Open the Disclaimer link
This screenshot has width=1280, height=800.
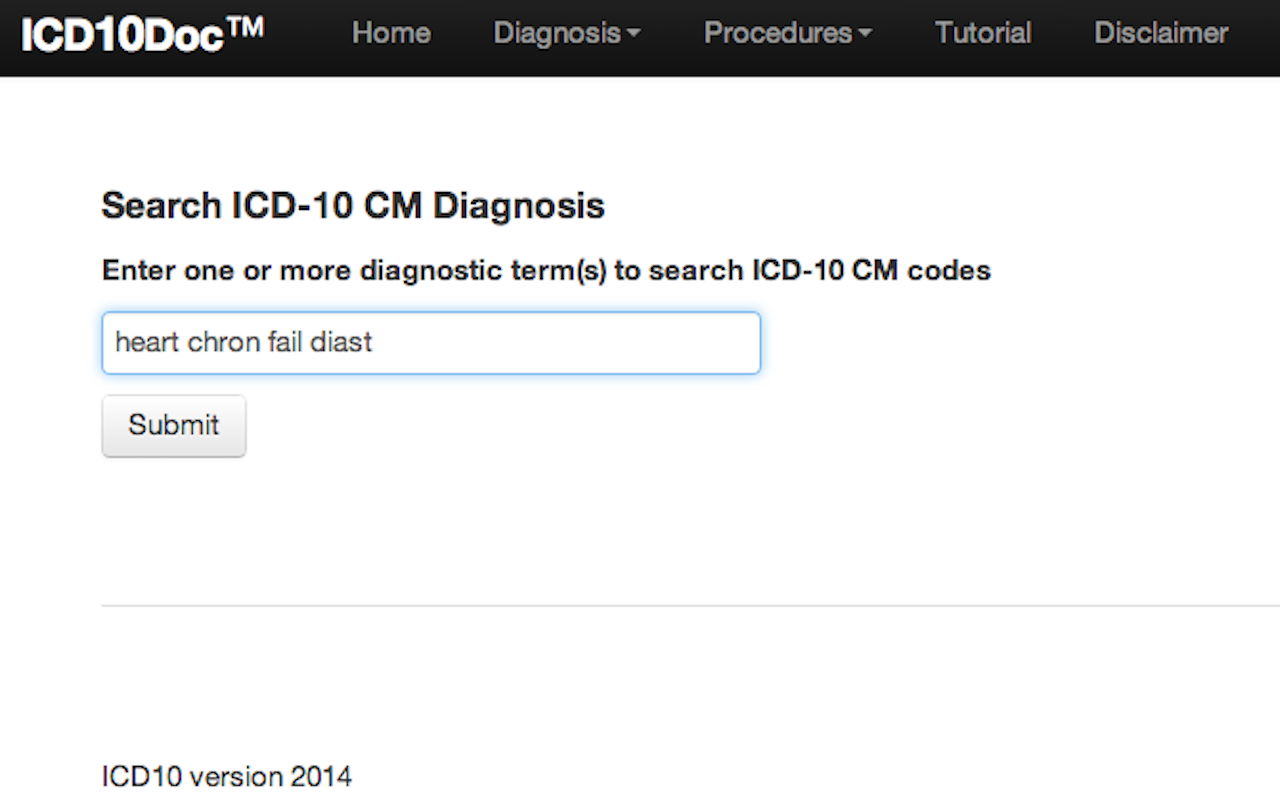click(x=1160, y=33)
